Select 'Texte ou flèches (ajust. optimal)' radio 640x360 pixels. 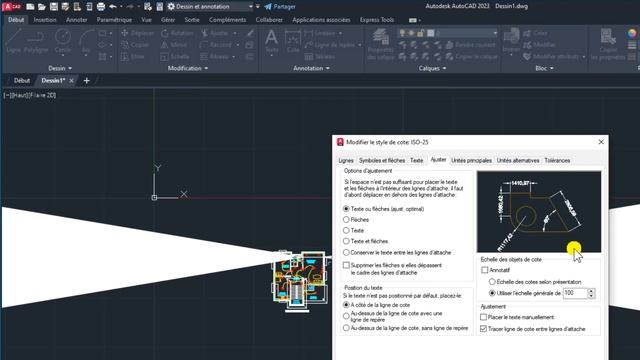[346, 209]
